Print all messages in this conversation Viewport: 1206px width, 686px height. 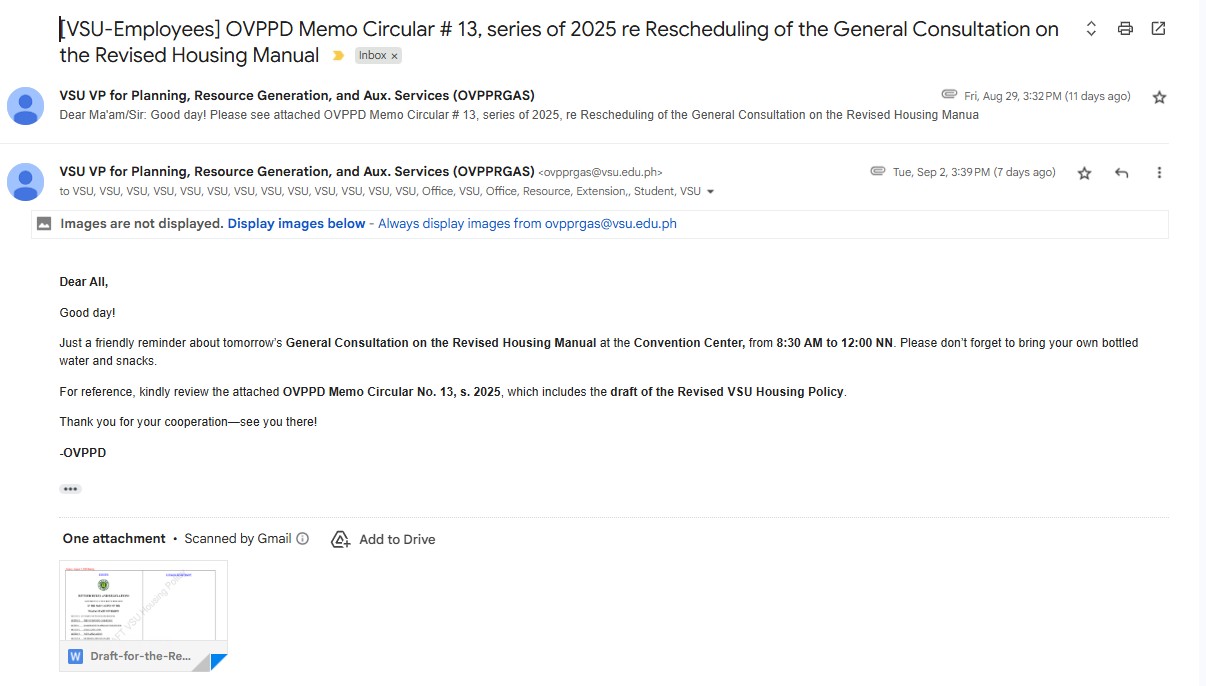(1125, 29)
